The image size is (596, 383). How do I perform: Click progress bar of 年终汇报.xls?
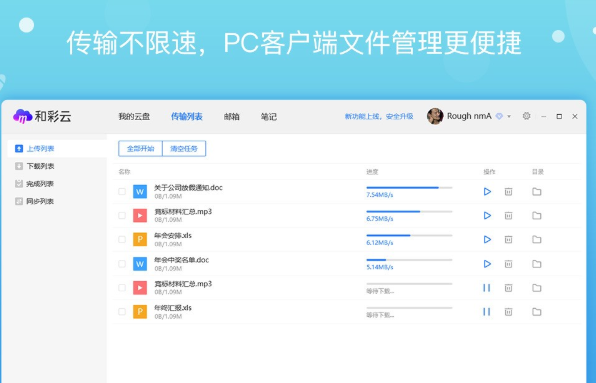tap(409, 308)
